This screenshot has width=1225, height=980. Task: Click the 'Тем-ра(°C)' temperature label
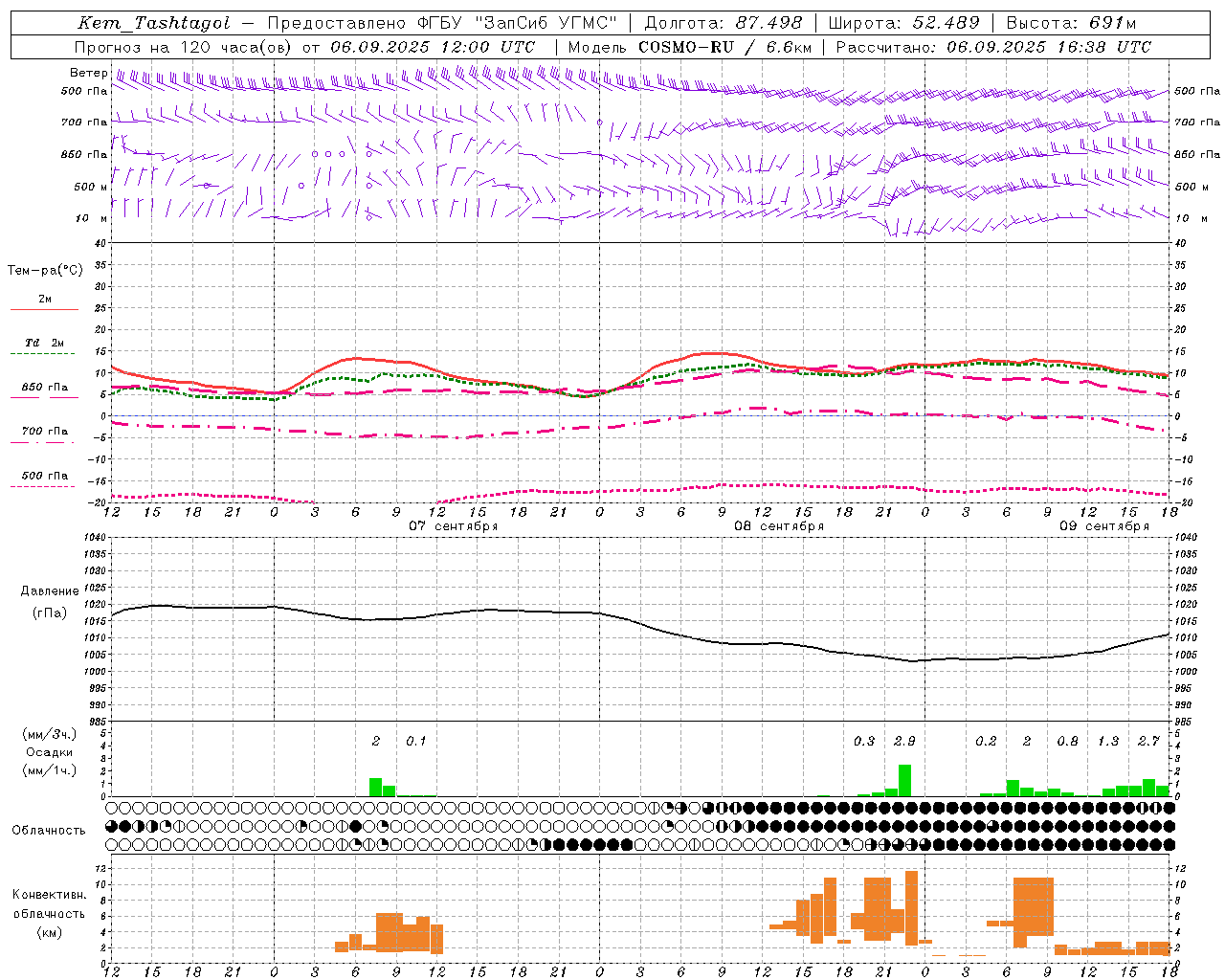point(45,270)
